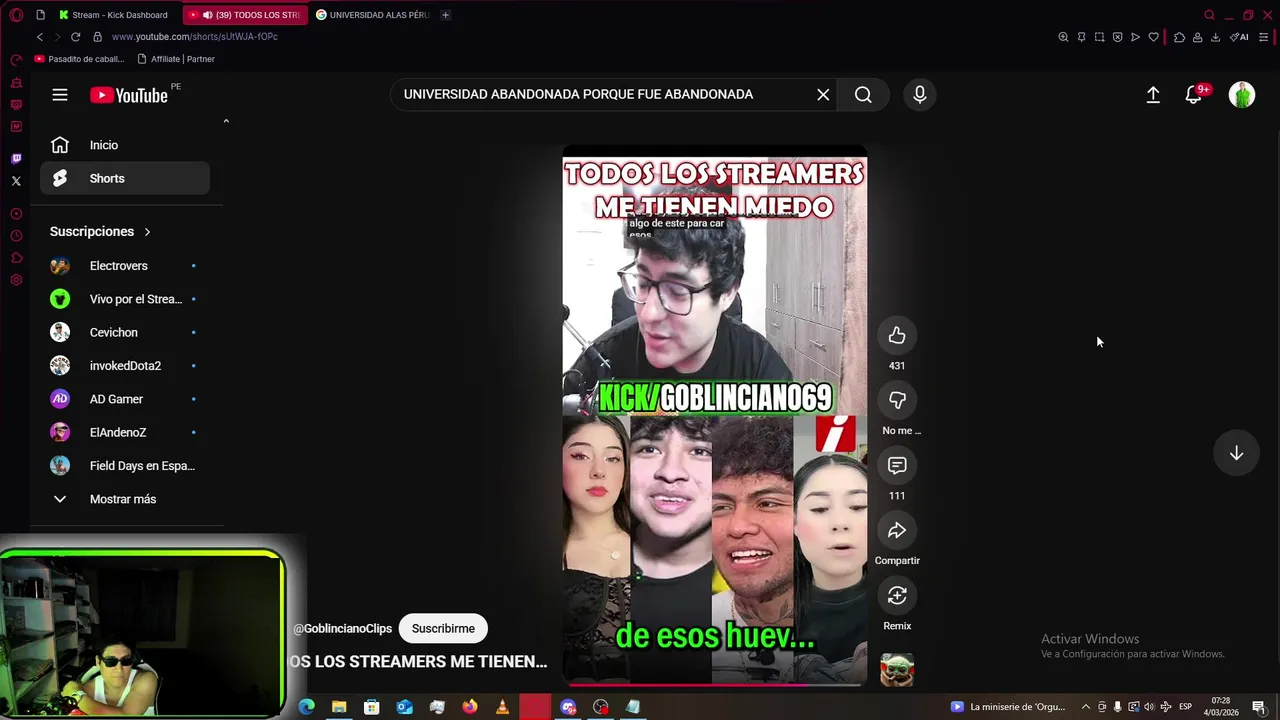Open the Aria AI button
Screen dimensions: 1280x720
click(x=1239, y=37)
